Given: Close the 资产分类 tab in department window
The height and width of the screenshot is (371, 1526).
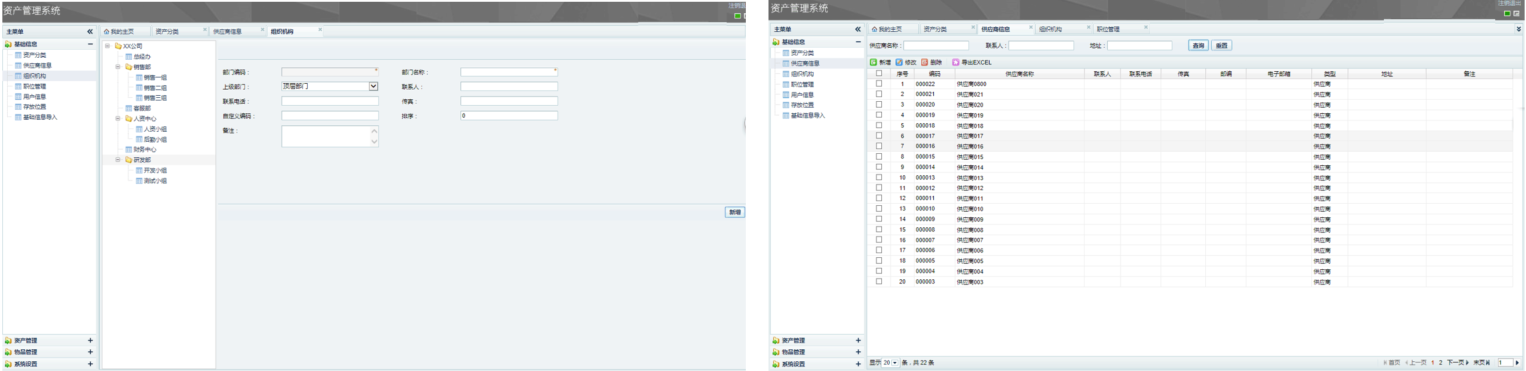Looking at the screenshot, I should point(205,30).
